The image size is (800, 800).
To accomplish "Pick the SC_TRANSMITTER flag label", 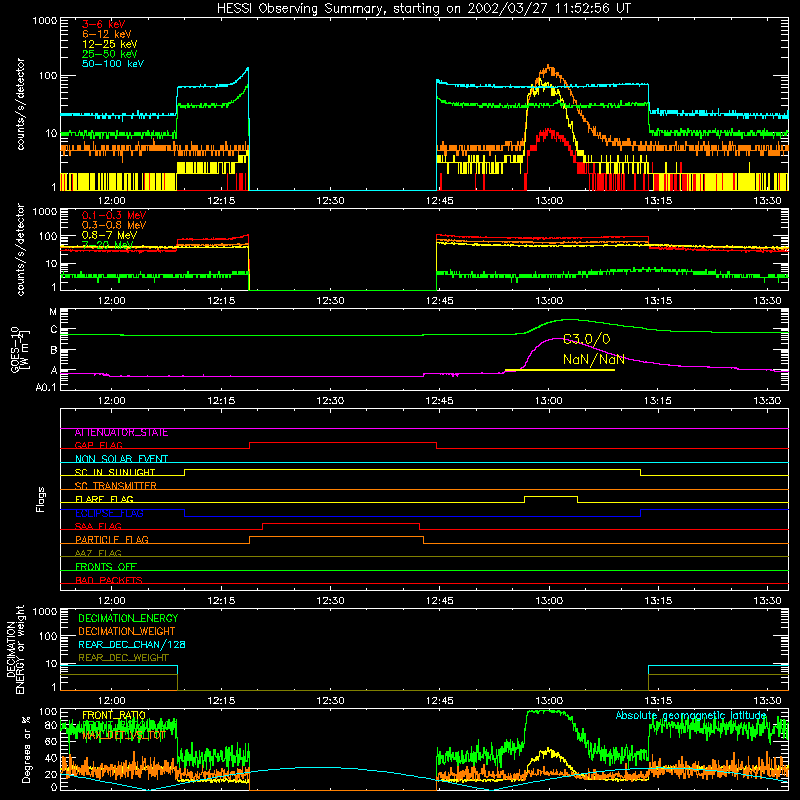I will 115,486.
